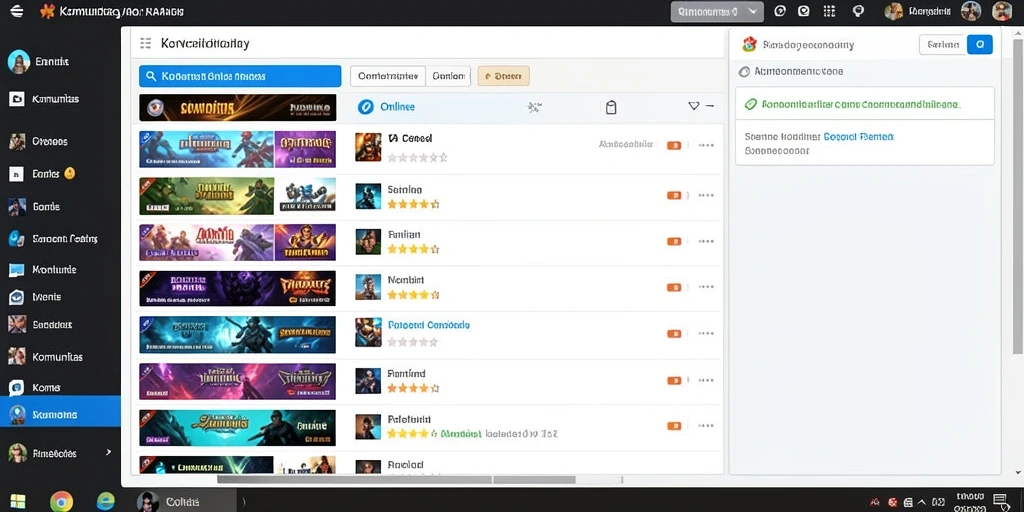Open the banner thumbnail in the Fanlian row
Screen dimensions: 1024x512
(x=238, y=242)
